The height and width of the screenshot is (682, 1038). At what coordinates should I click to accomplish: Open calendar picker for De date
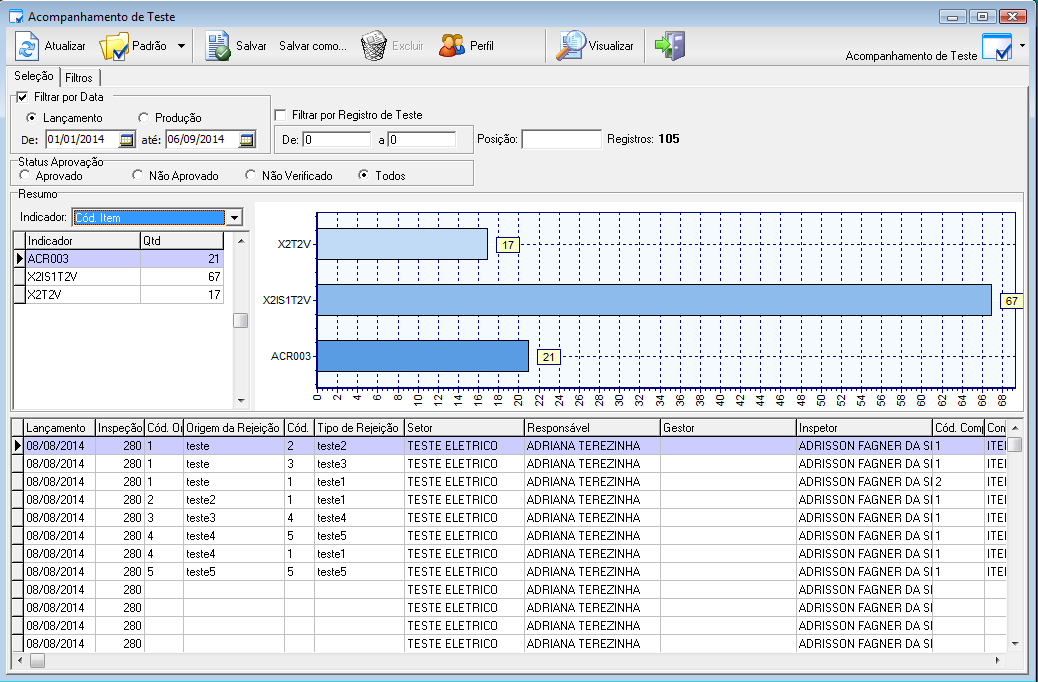click(127, 139)
